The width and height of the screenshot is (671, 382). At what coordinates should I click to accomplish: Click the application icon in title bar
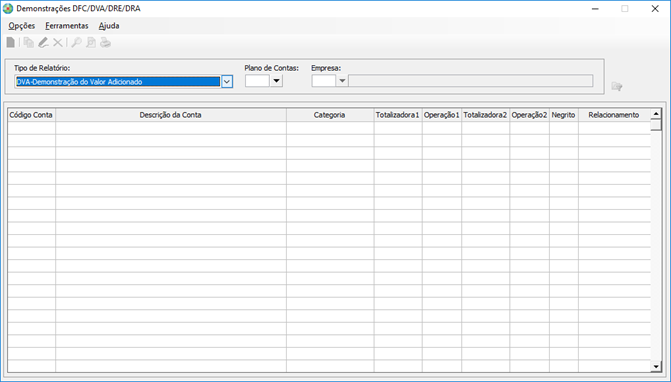tap(8, 9)
